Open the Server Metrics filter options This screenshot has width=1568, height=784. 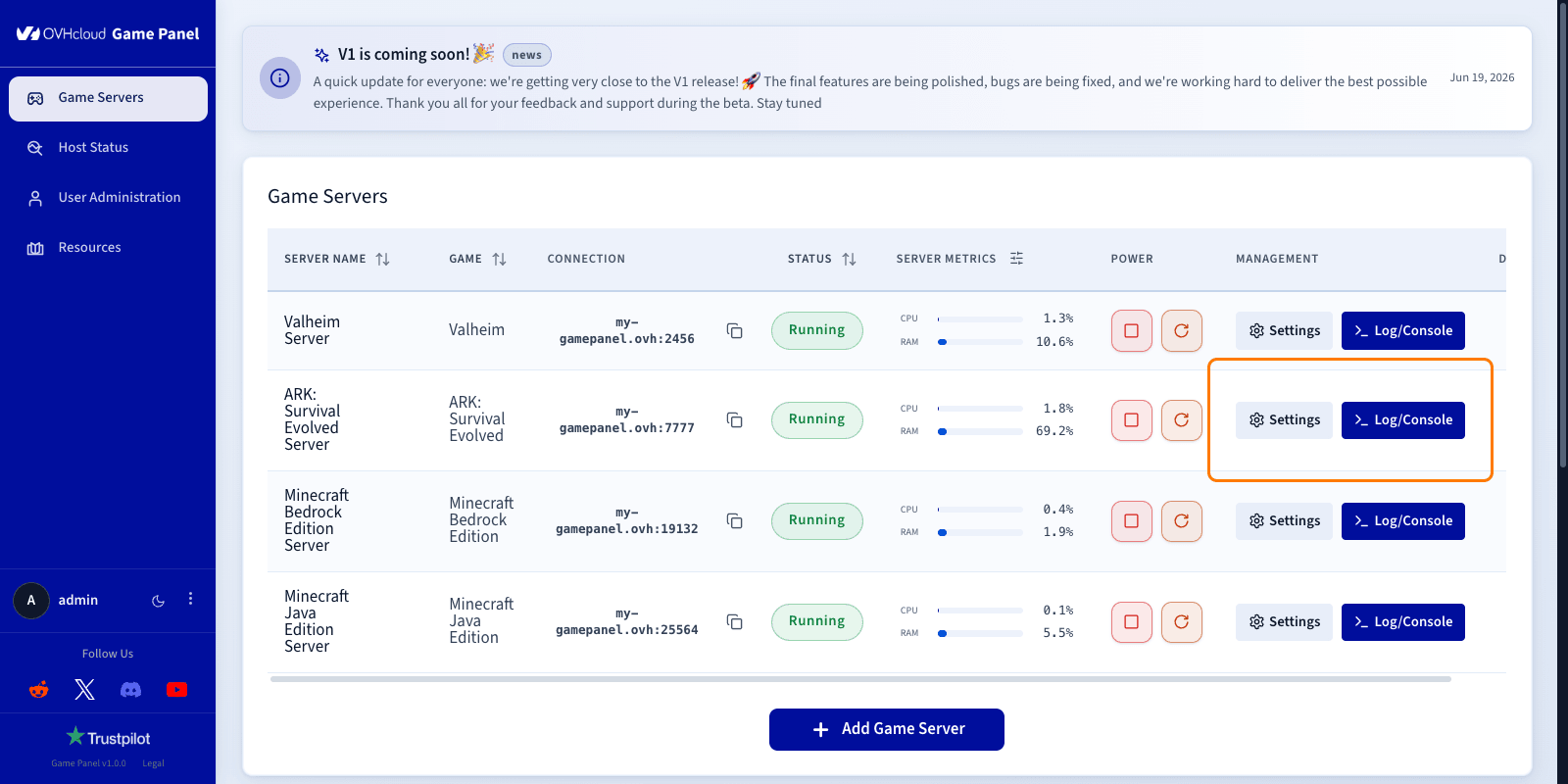coord(1016,259)
